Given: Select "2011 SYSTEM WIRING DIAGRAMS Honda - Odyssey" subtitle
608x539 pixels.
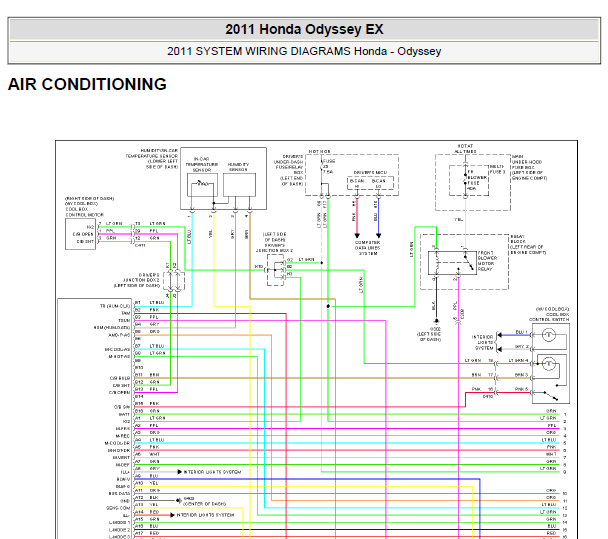Looking at the screenshot, I should pos(304,51).
